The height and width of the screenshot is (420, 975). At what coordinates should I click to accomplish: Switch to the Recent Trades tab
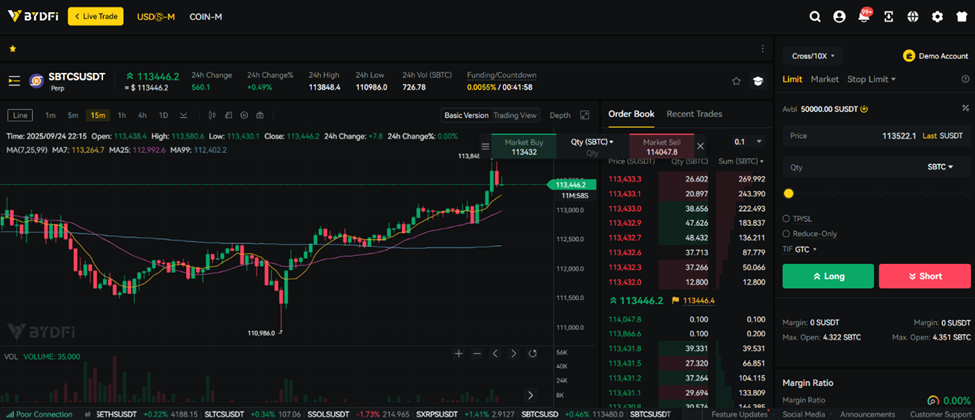coord(694,114)
